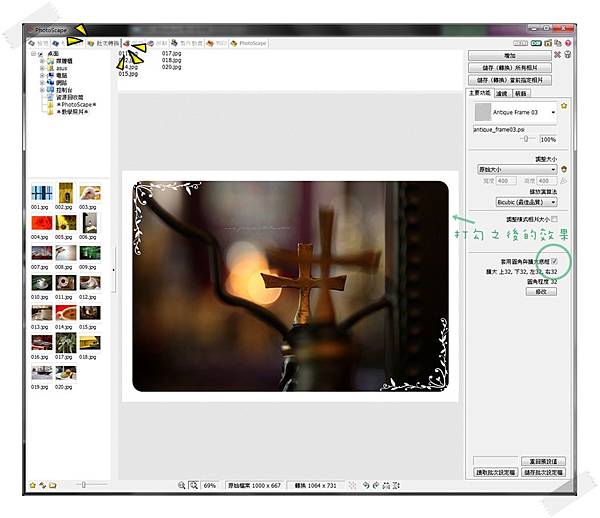The height and width of the screenshot is (518, 600).
Task: Click the rotate counter-clockwise icon in status bar
Action: [366, 485]
